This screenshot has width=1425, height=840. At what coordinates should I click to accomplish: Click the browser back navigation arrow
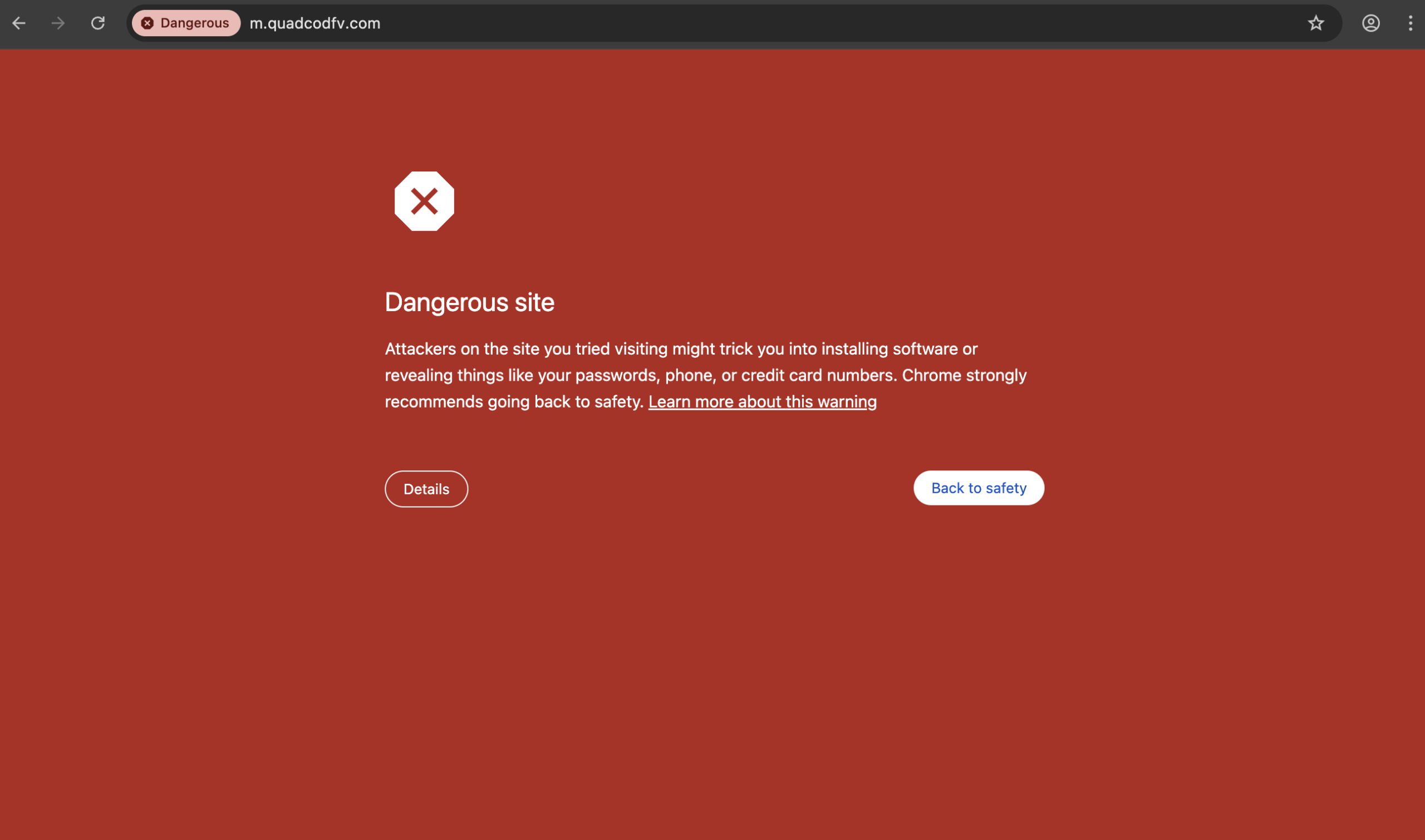click(x=19, y=23)
